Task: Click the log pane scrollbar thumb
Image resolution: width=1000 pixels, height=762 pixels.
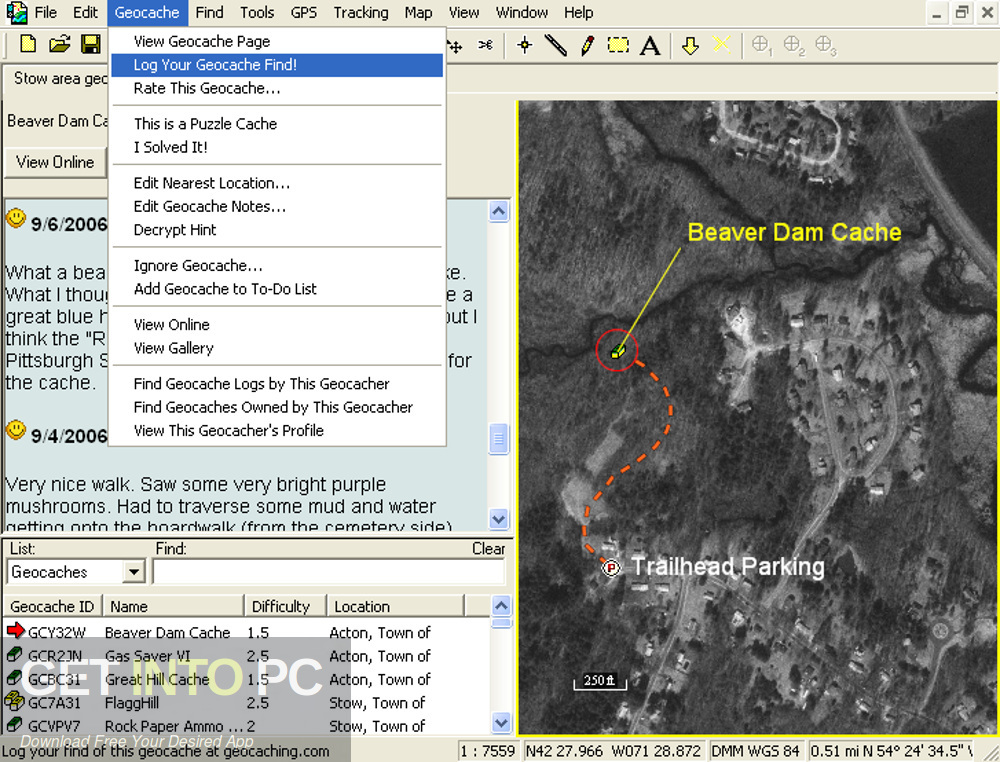Action: [x=499, y=439]
